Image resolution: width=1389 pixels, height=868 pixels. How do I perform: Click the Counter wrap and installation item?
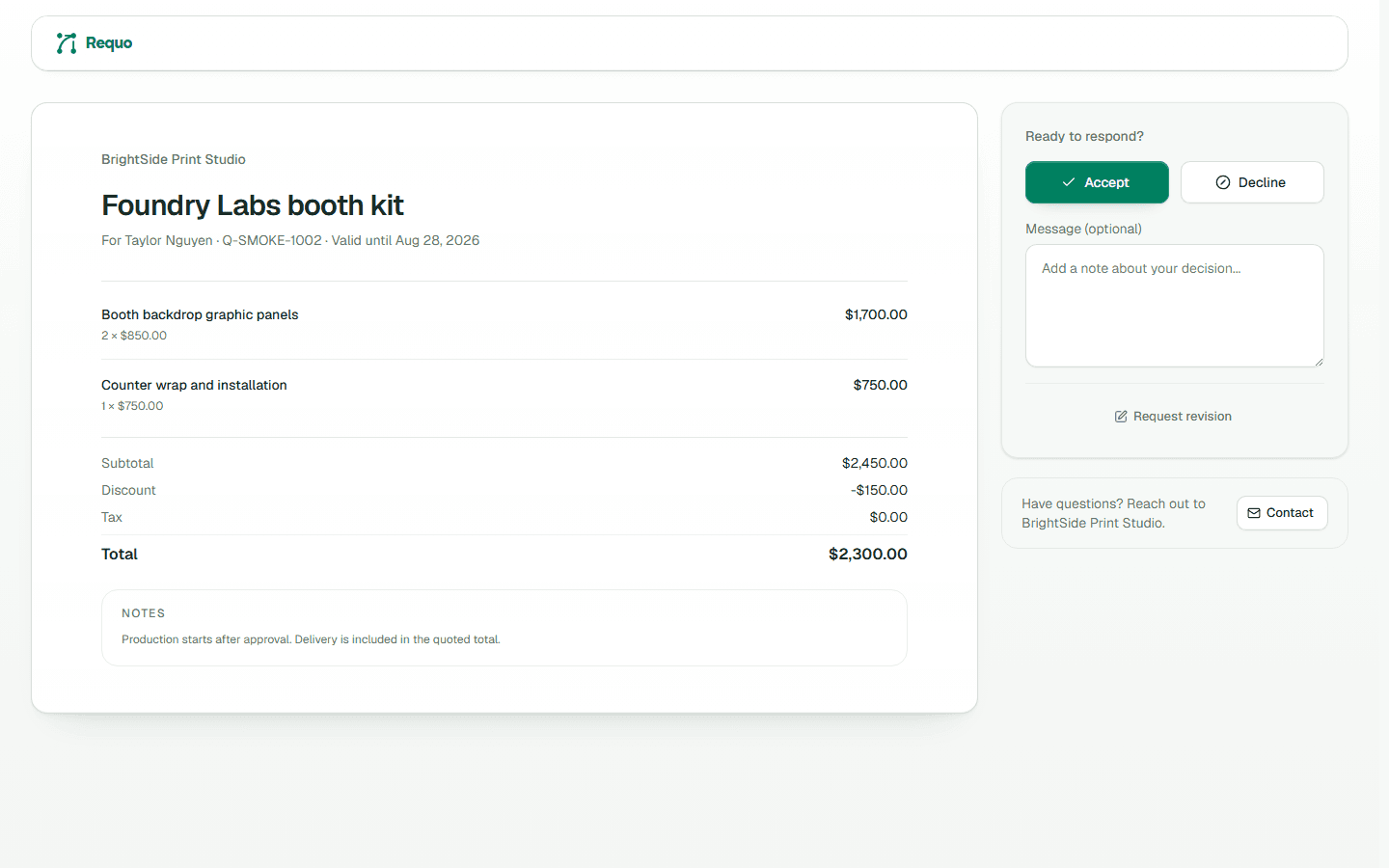194,385
